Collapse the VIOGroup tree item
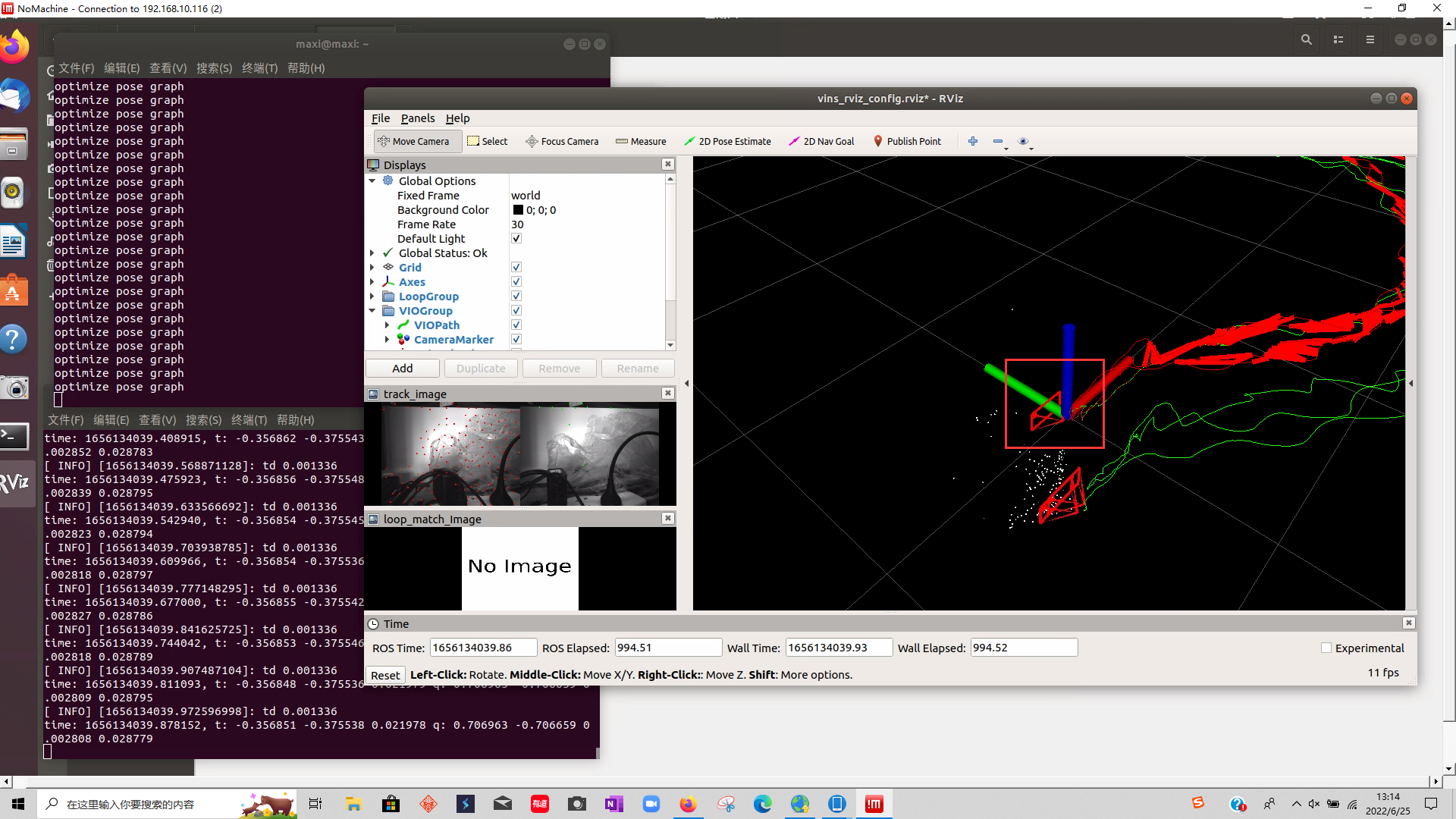The height and width of the screenshot is (819, 1456). click(x=372, y=311)
